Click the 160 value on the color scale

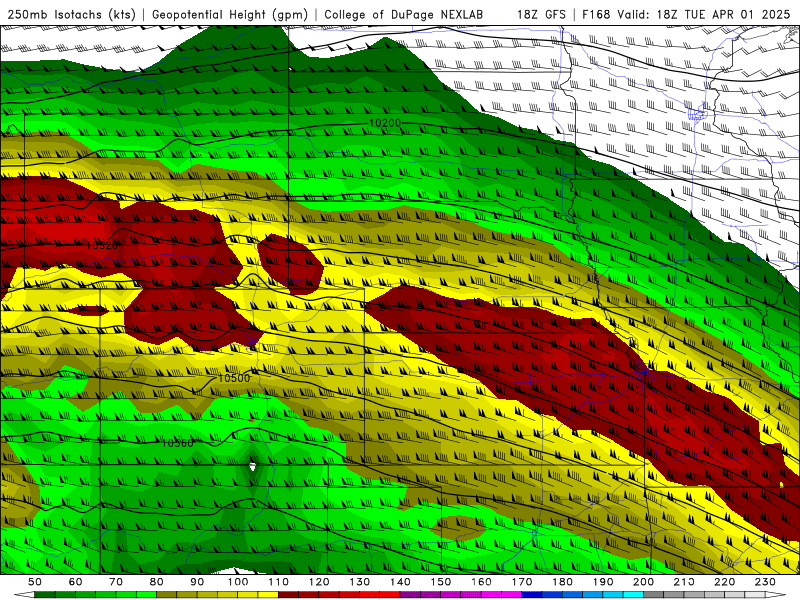click(481, 582)
